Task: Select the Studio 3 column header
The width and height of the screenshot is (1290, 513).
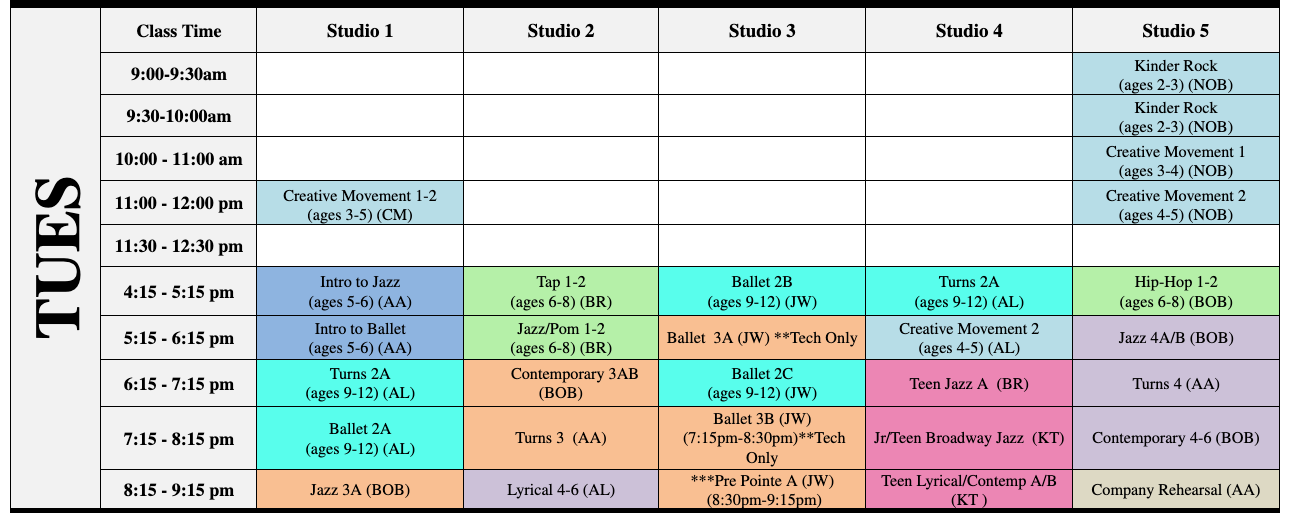Action: 762,31
